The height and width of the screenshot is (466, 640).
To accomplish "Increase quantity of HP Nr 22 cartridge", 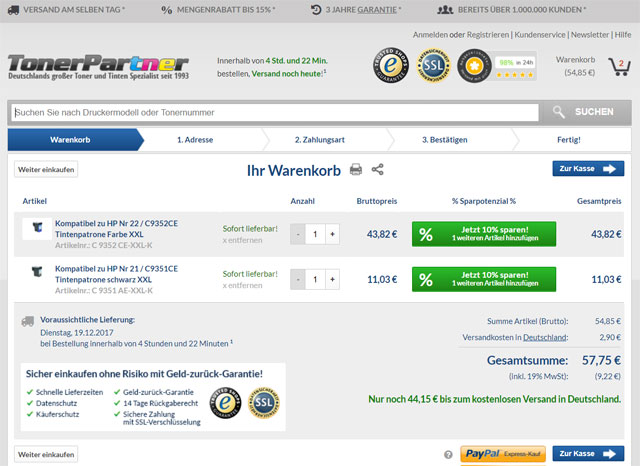I will [x=332, y=234].
